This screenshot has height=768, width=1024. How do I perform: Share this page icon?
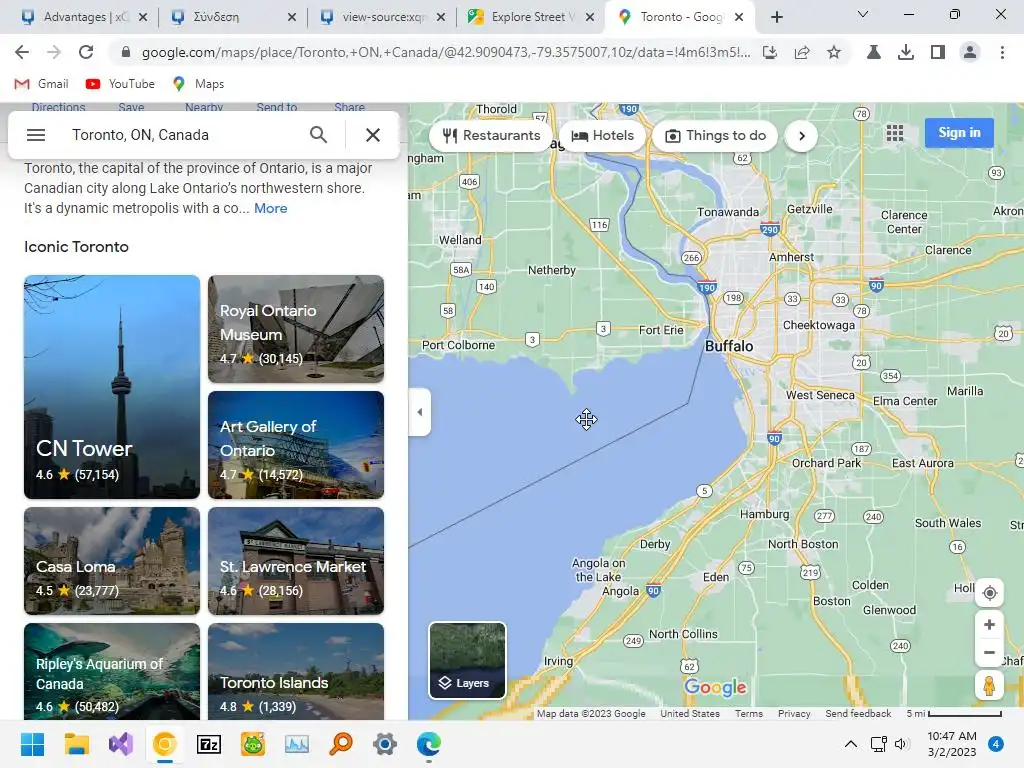(802, 52)
